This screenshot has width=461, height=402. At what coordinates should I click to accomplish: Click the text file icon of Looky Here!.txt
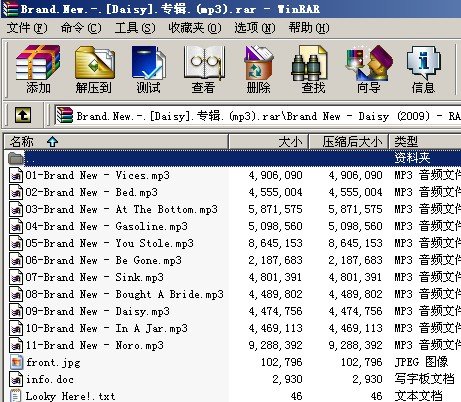(16, 396)
